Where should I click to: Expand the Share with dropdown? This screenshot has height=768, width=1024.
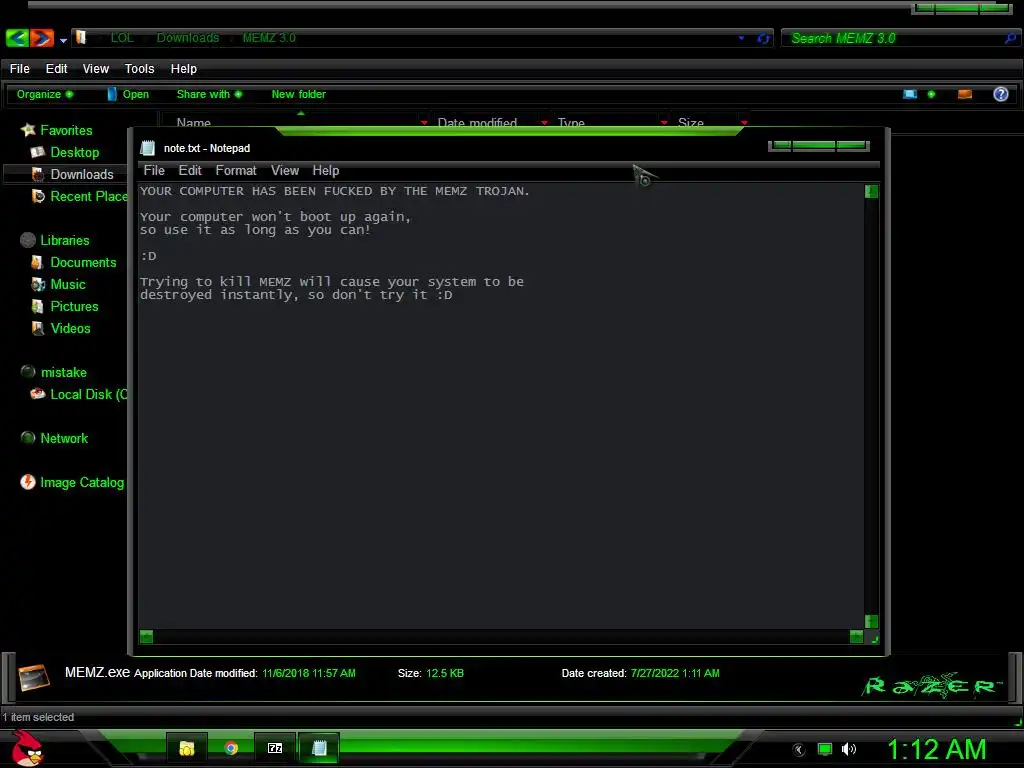pyautogui.click(x=209, y=94)
